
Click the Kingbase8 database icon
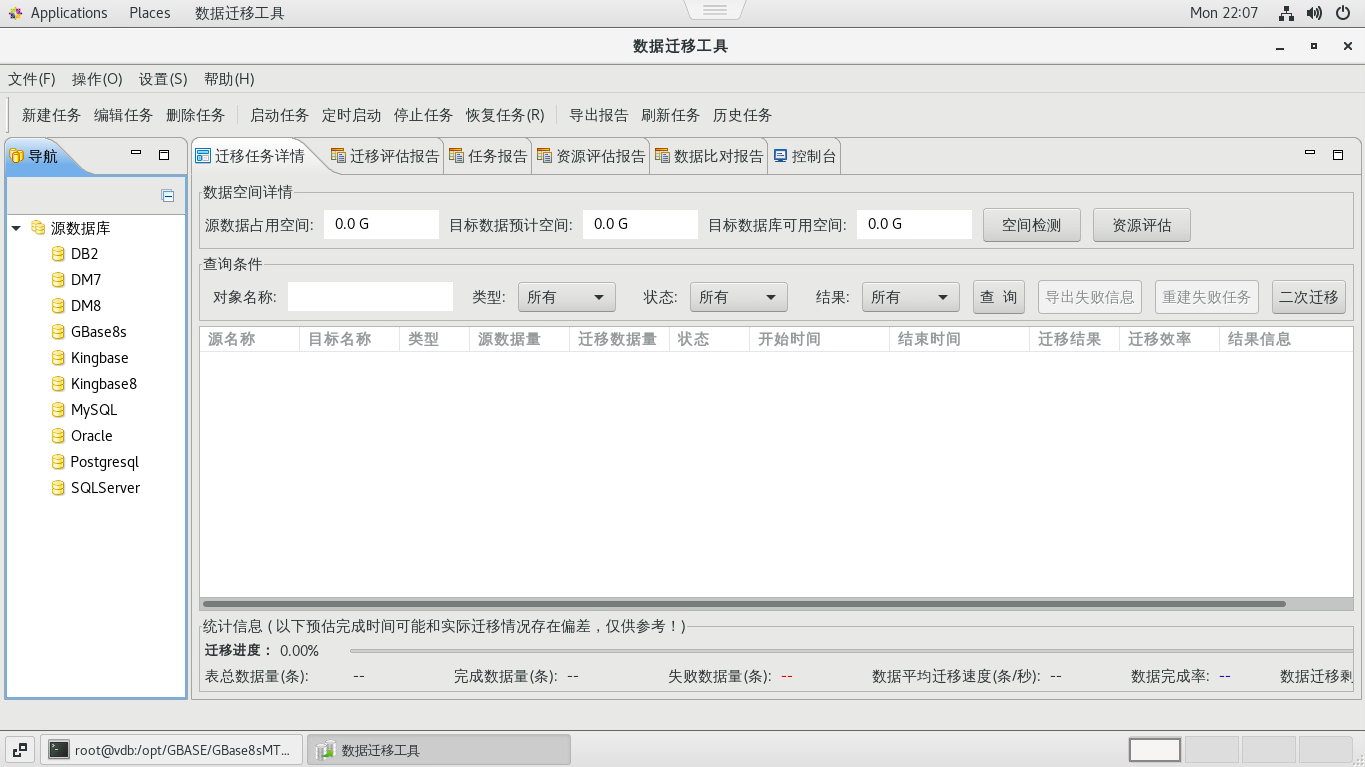tap(58, 384)
